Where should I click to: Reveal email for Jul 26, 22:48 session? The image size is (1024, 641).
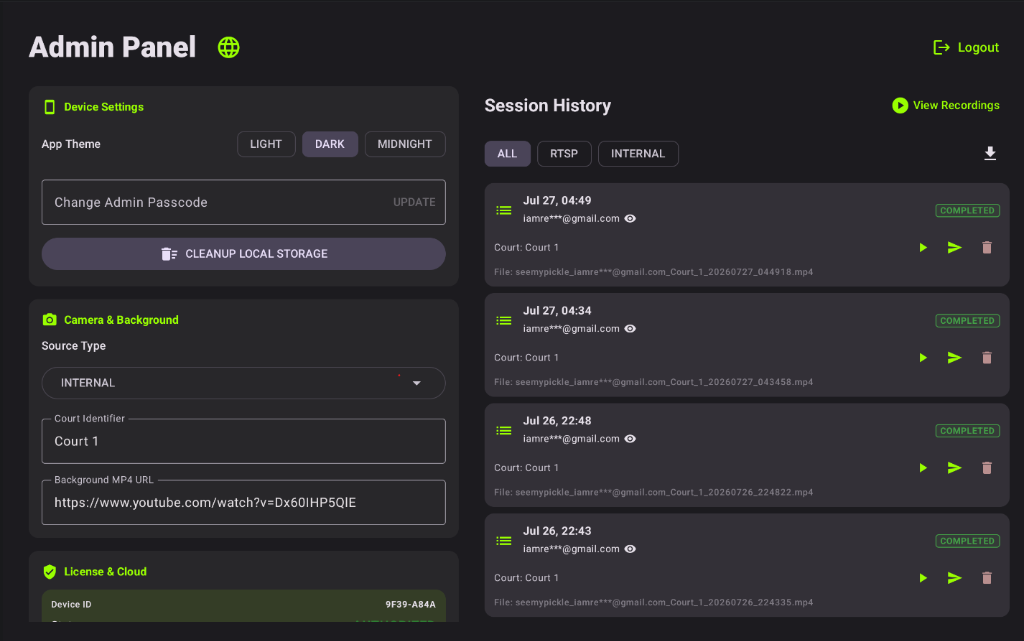[630, 439]
